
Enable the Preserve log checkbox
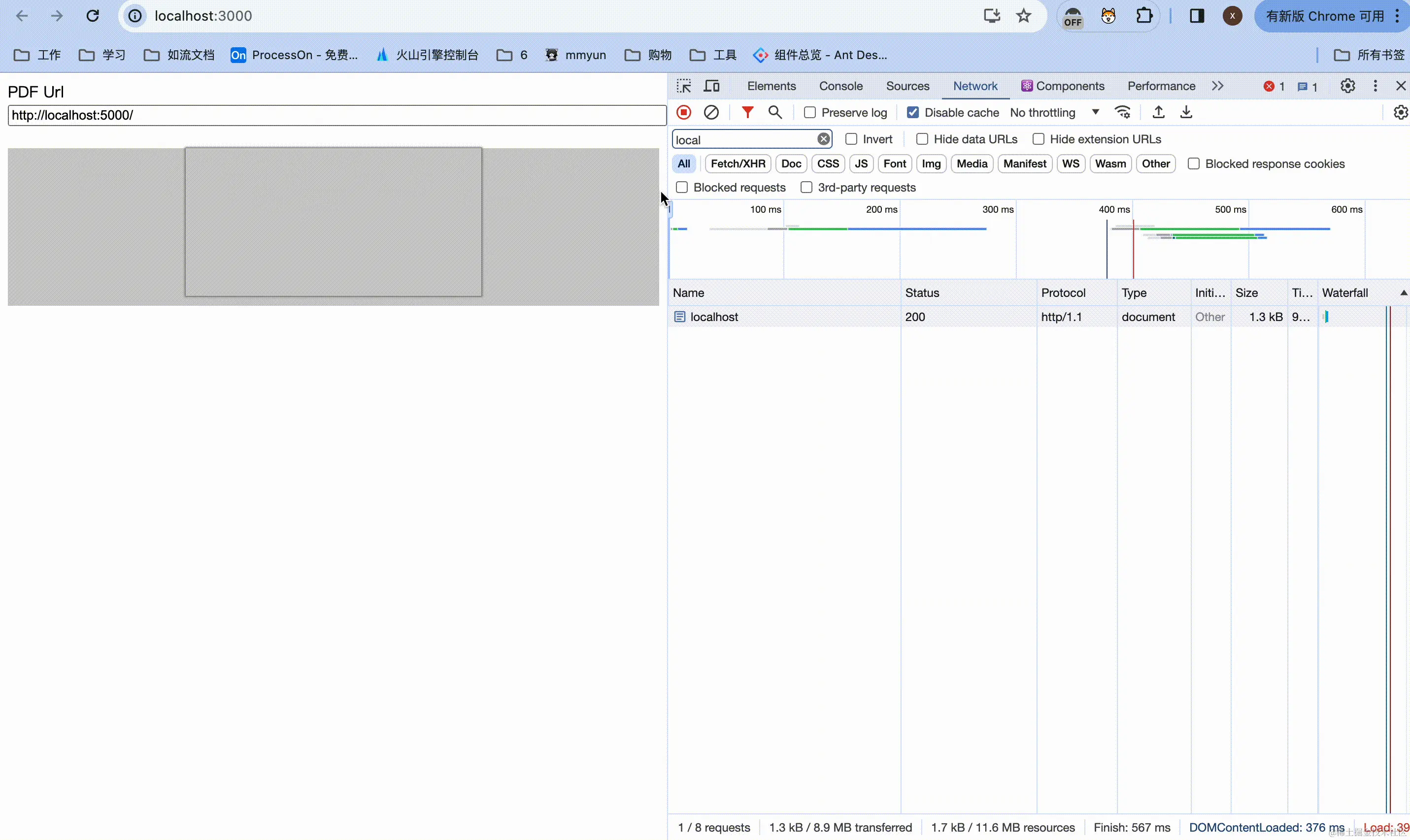tap(810, 113)
